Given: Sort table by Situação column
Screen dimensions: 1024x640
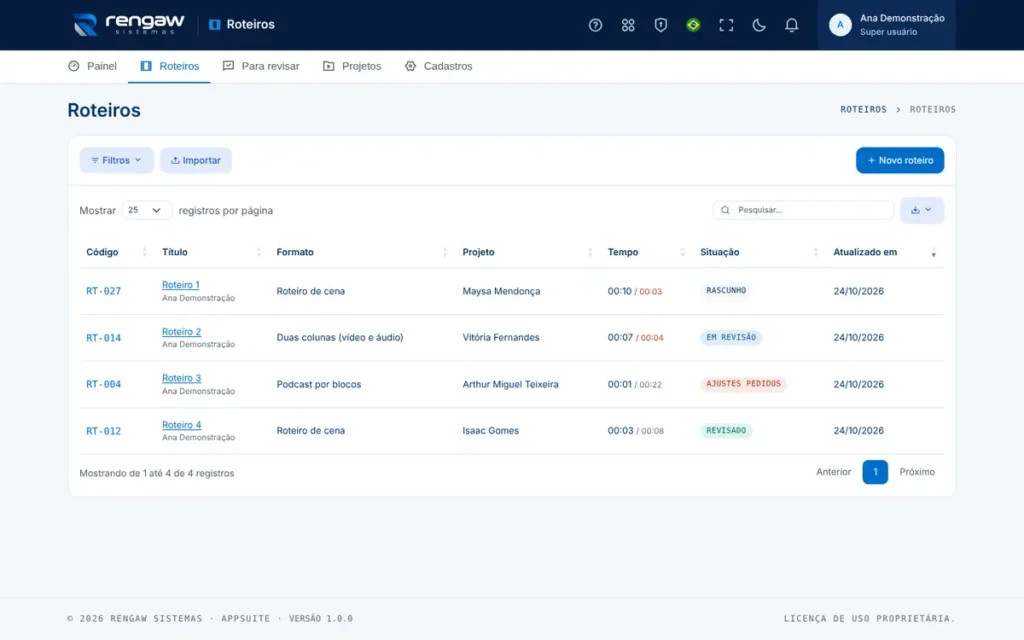Looking at the screenshot, I should [x=759, y=252].
